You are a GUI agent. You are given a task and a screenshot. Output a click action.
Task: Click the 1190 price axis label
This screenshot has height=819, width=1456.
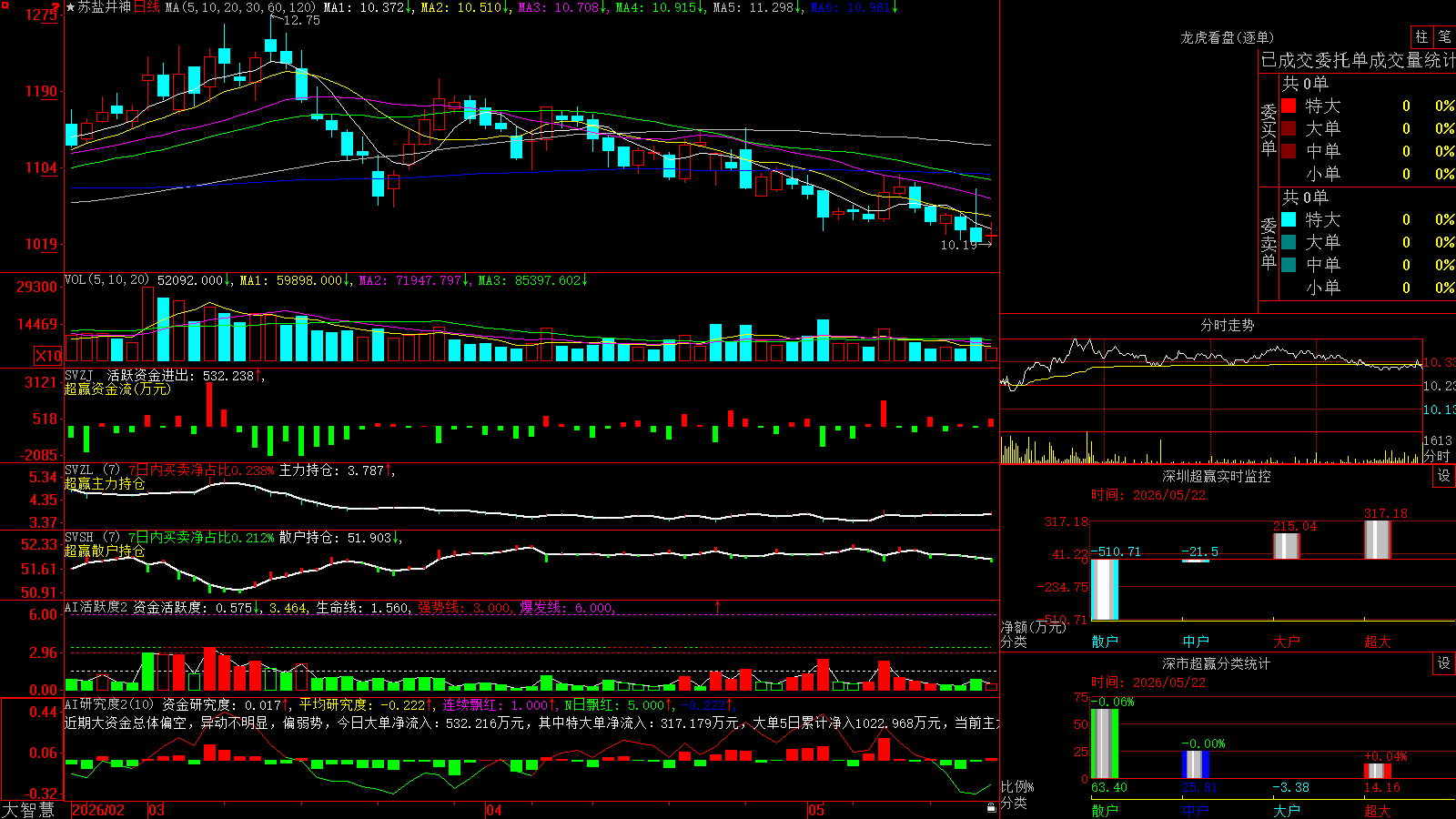tap(42, 91)
